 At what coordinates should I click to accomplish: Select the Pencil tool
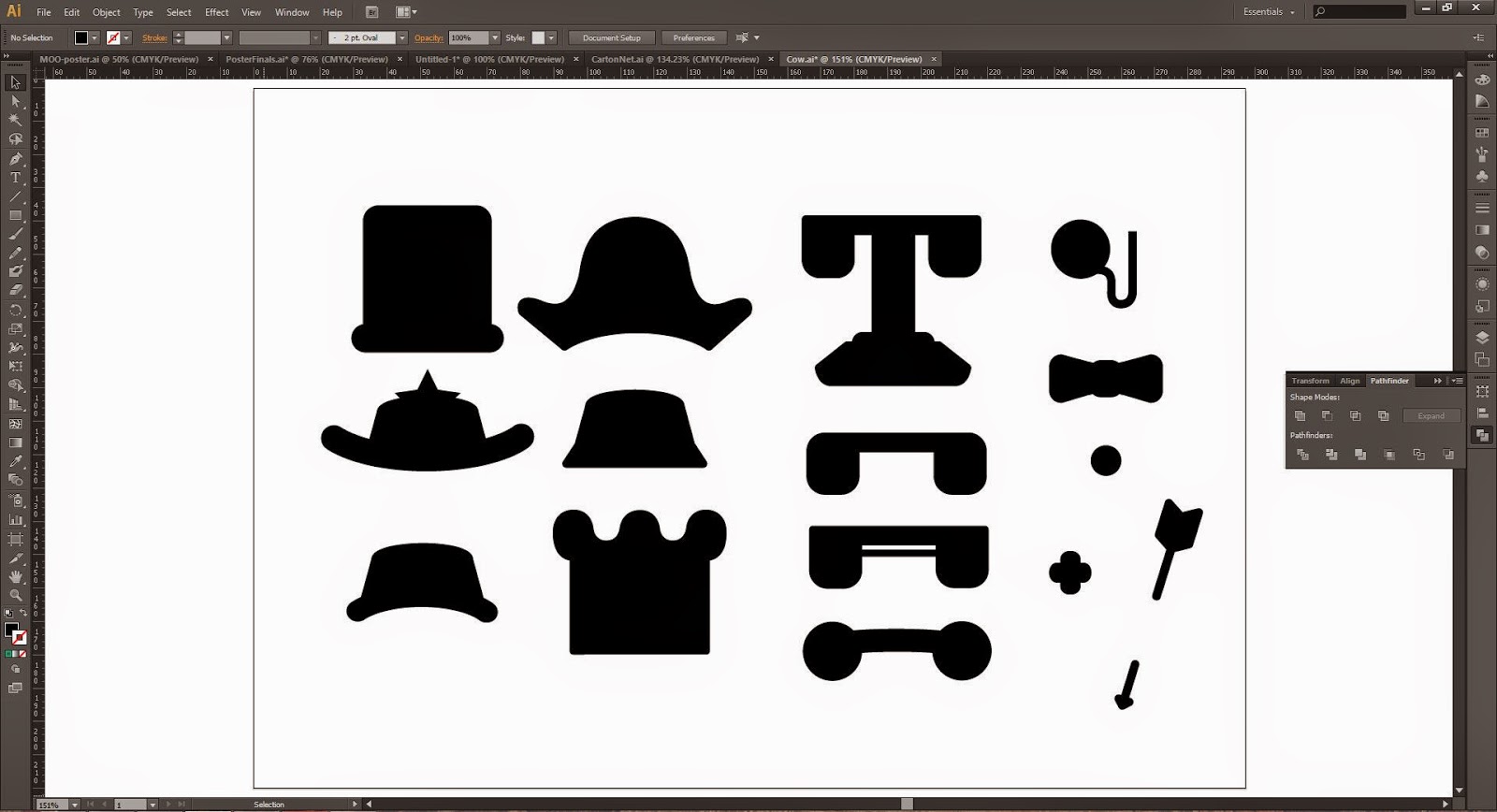(15, 253)
